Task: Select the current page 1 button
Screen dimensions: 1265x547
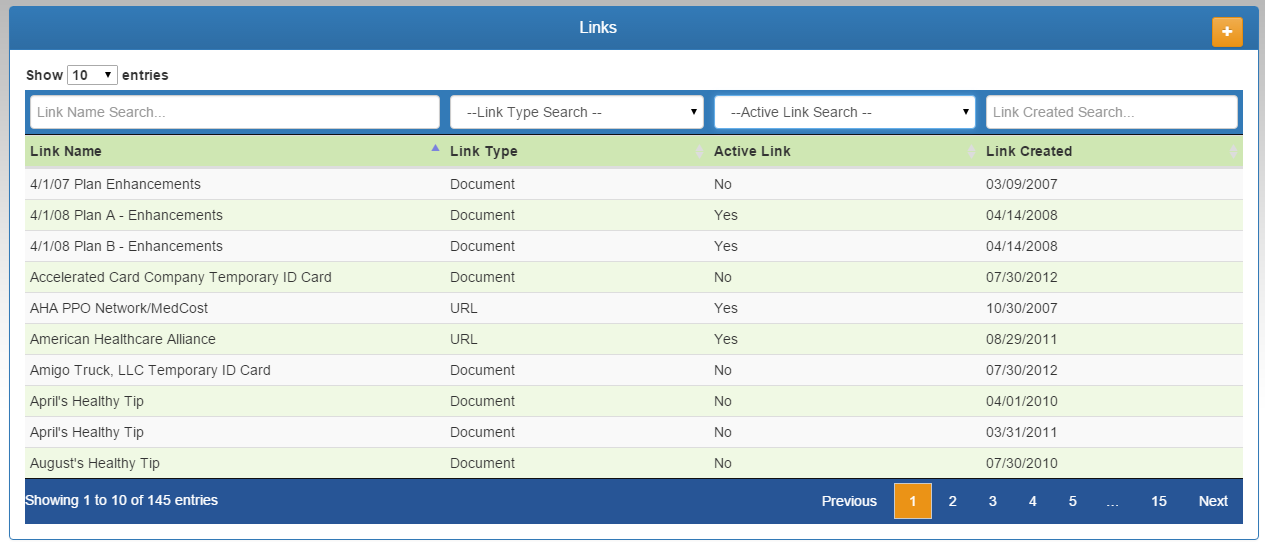Action: (x=913, y=501)
